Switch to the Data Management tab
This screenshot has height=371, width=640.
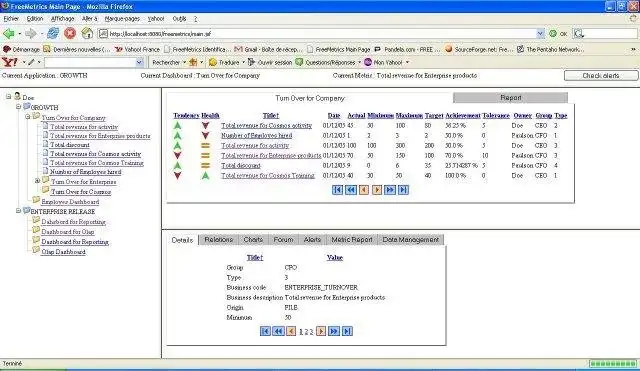(411, 240)
